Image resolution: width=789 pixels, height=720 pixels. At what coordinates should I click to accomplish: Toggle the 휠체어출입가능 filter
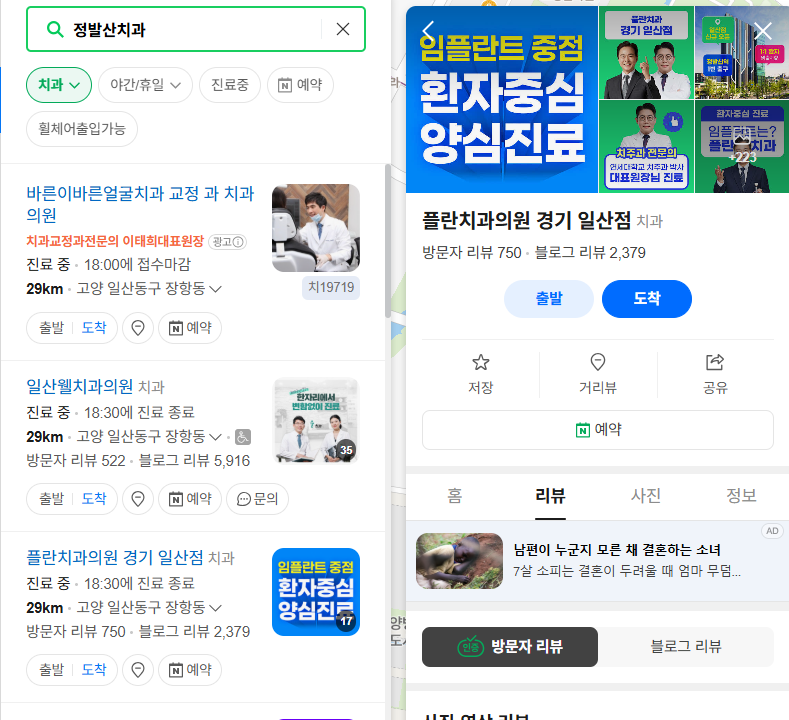click(82, 129)
